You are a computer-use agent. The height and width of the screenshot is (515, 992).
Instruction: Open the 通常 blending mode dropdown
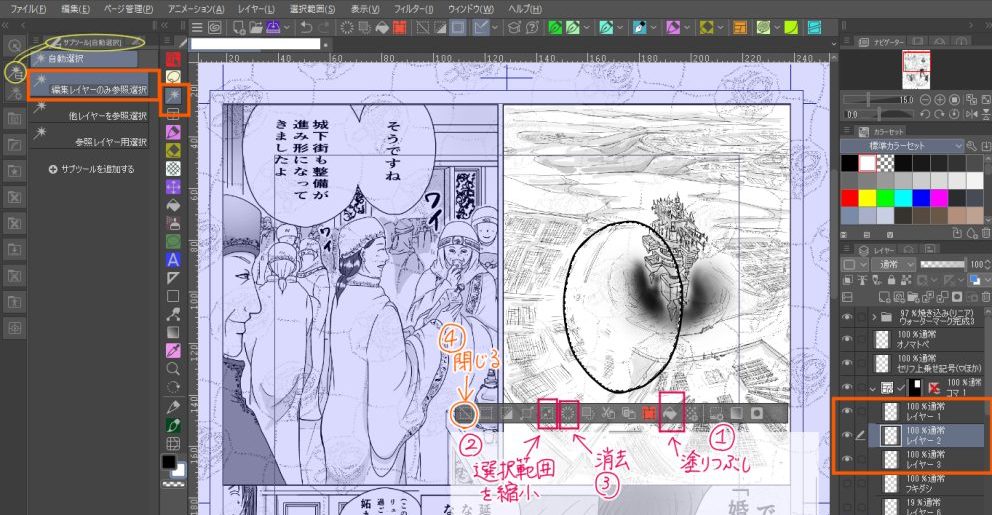click(893, 264)
